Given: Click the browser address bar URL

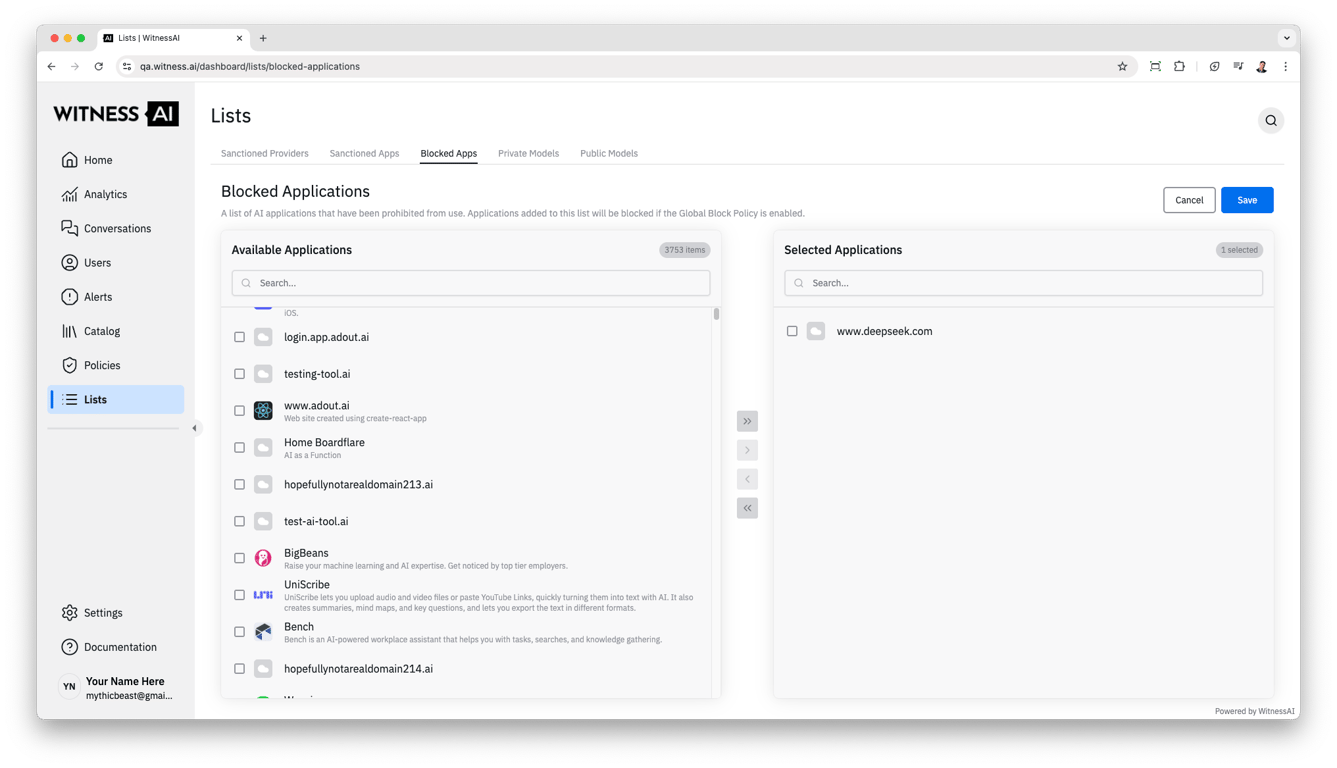Looking at the screenshot, I should pos(250,67).
